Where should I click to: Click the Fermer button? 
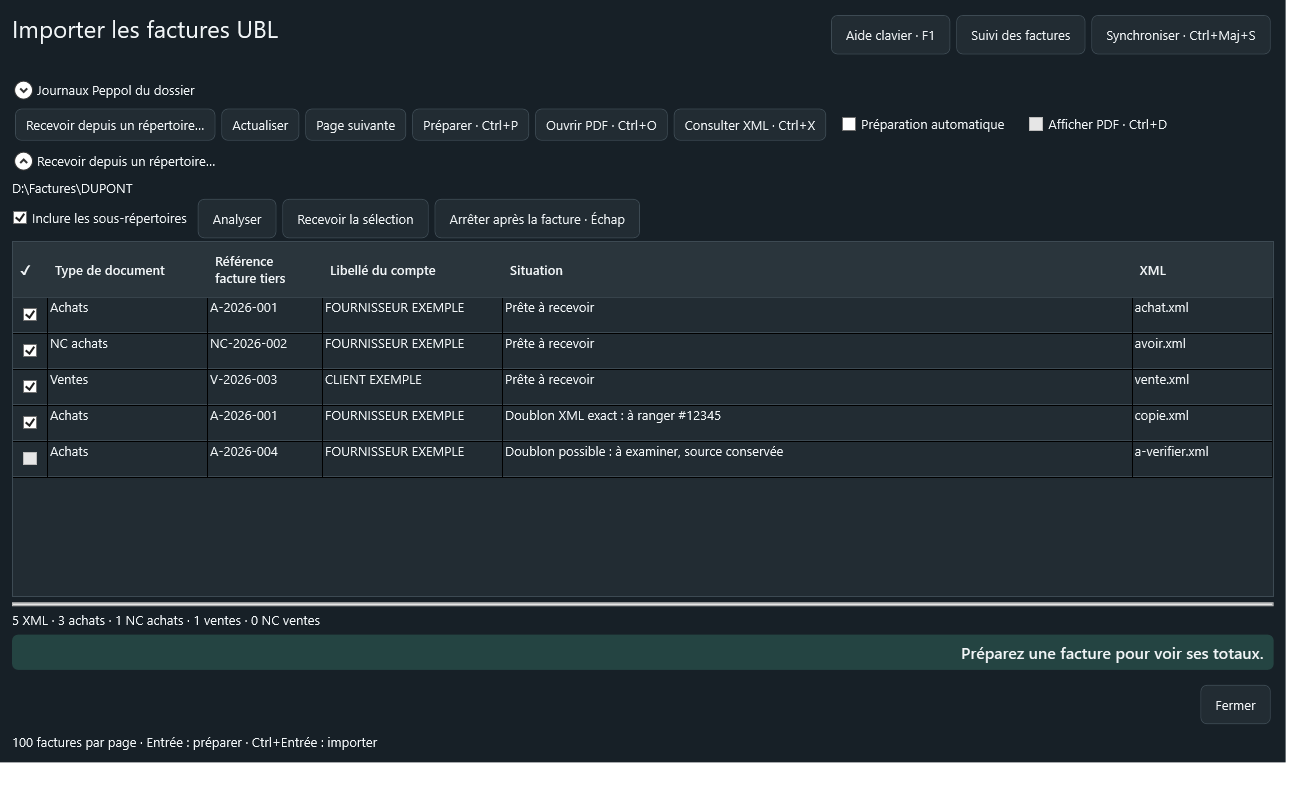pyautogui.click(x=1235, y=705)
